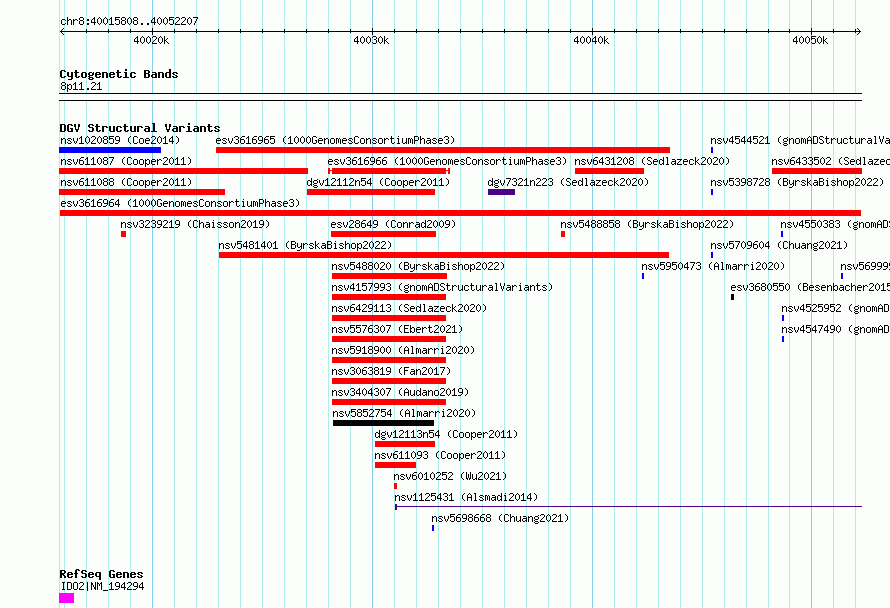This screenshot has height=608, width=890.
Task: Open nsv4157993 (gnomADStructuralVariants) label
Action: [442, 287]
